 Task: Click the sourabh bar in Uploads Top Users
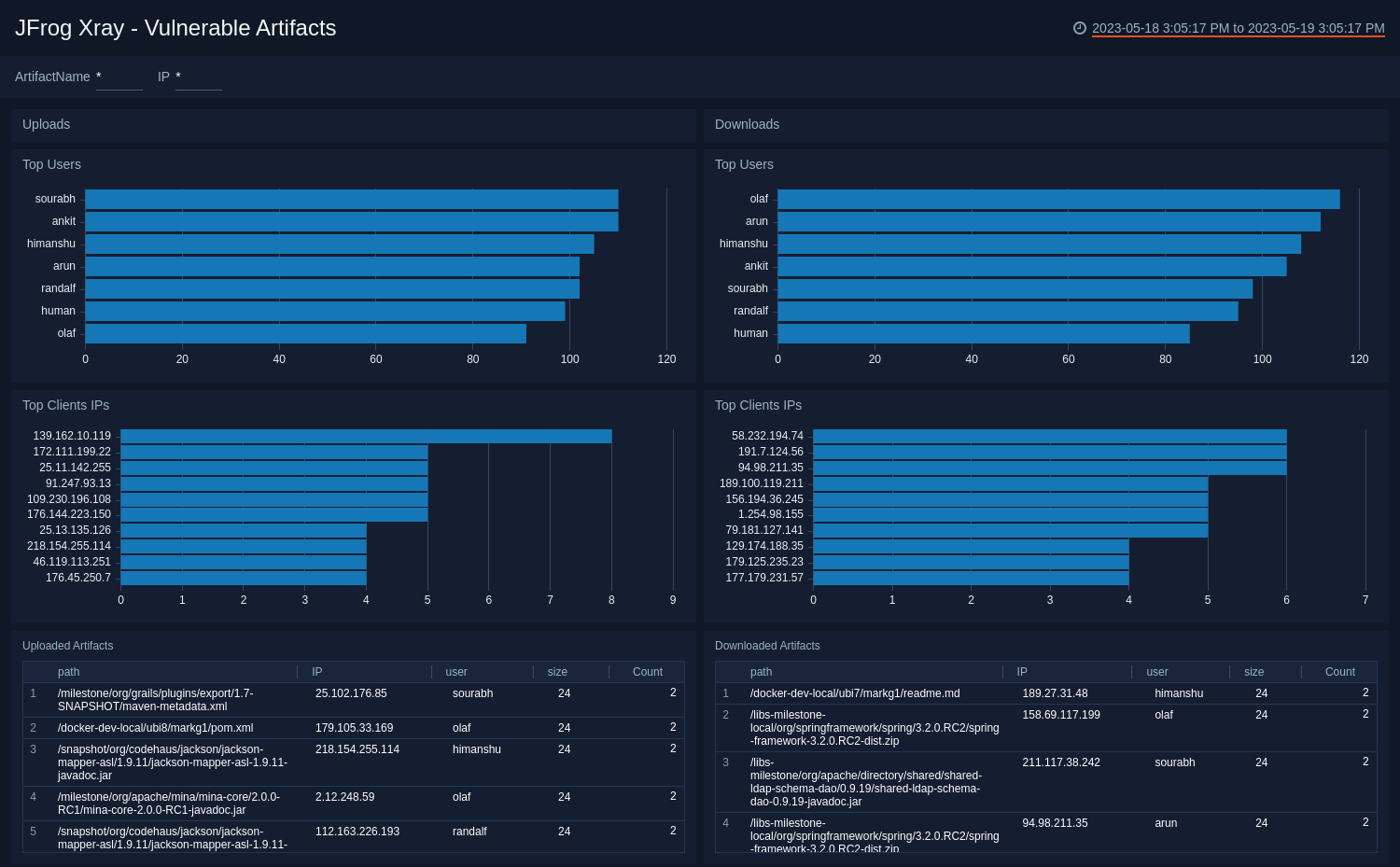coord(351,199)
